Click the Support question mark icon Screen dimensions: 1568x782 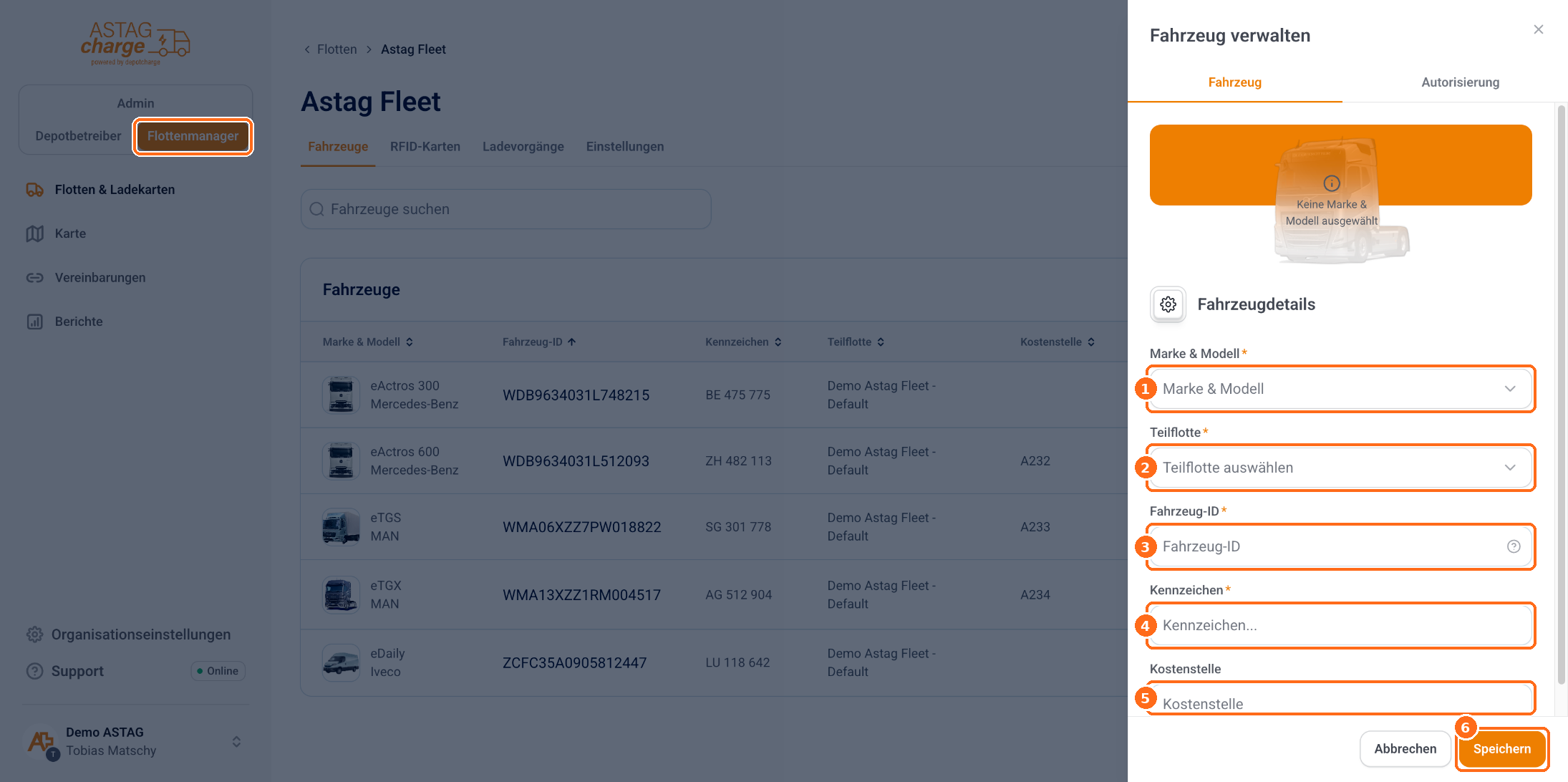34,671
